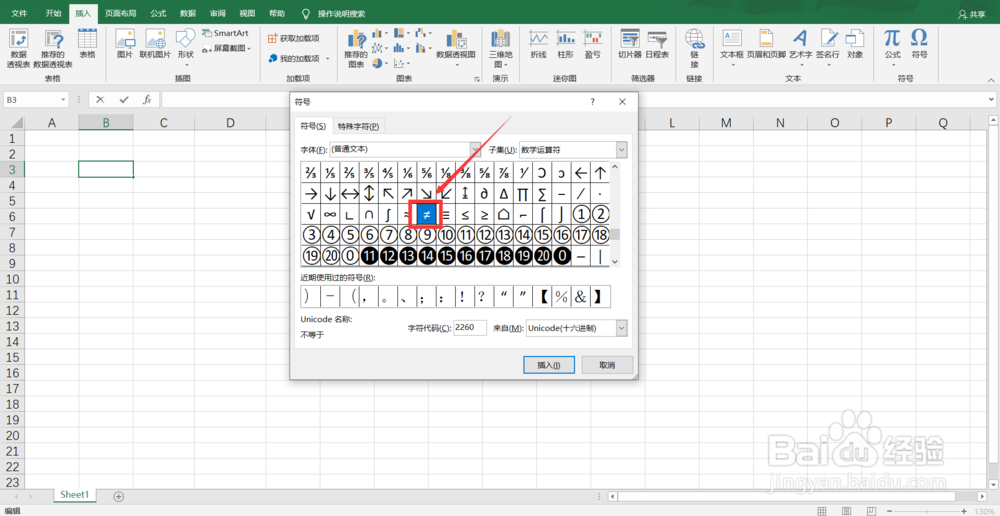Open Header and Footer (页眉和页脚)

766,45
